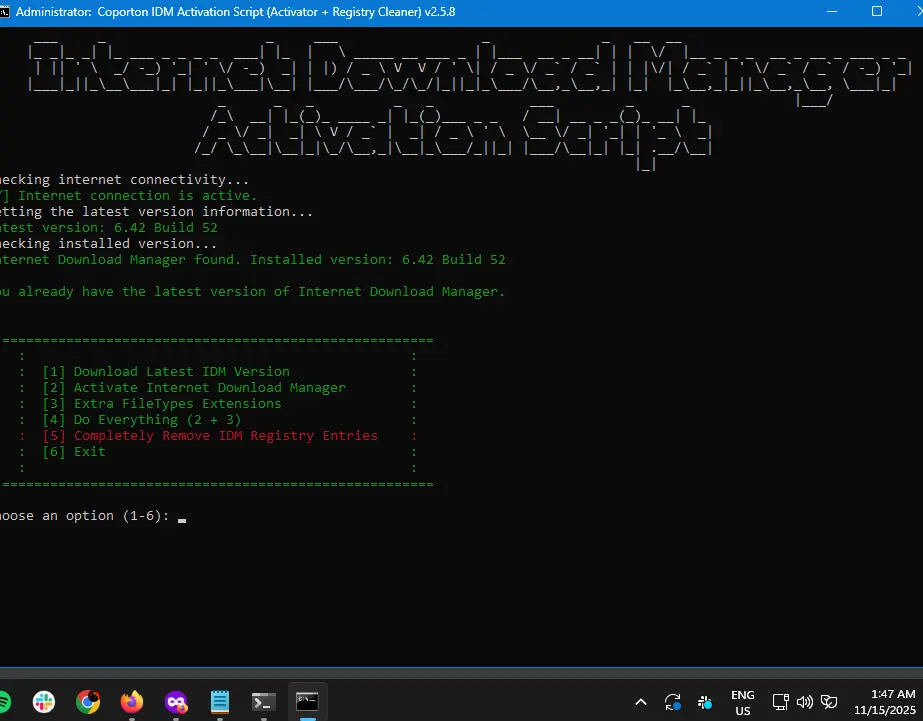Viewport: 923px width, 721px height.
Task: Open the Notepad taskbar icon
Action: 220,702
